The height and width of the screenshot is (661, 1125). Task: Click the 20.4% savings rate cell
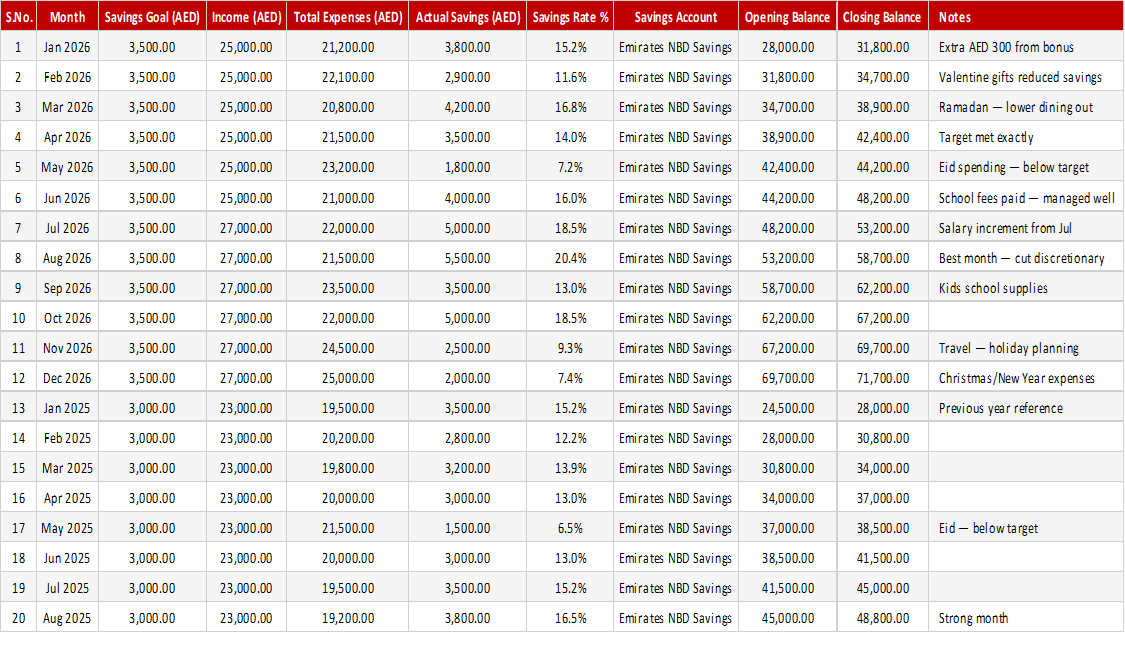pos(570,258)
